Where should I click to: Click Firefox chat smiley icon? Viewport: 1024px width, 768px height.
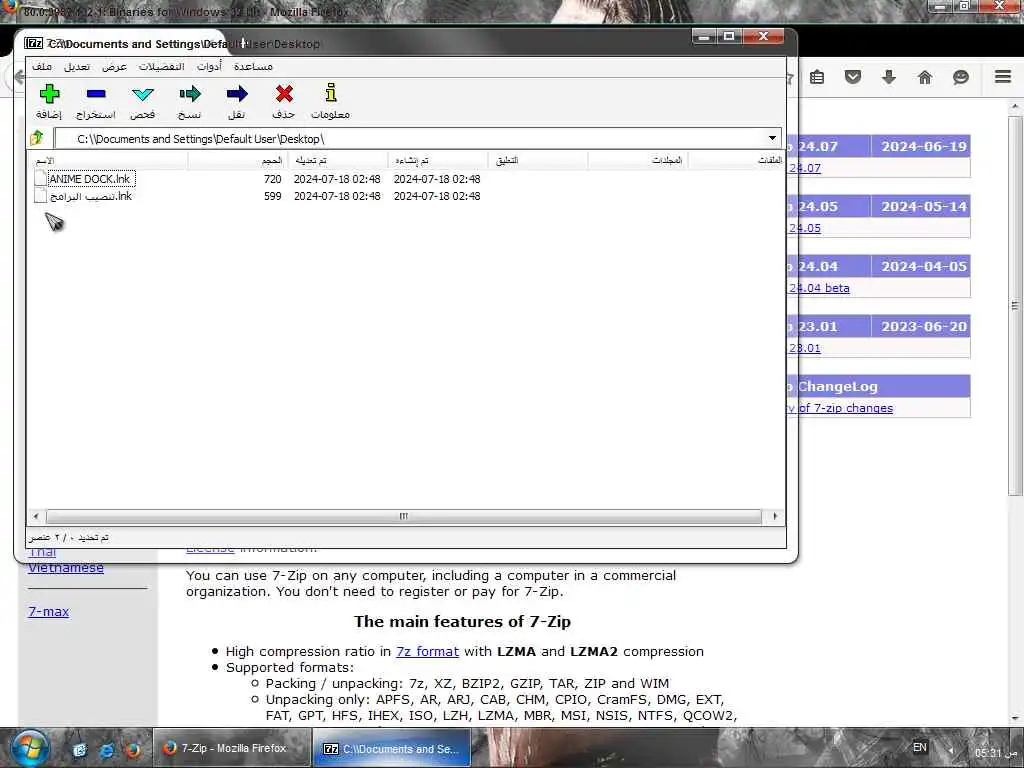961,77
